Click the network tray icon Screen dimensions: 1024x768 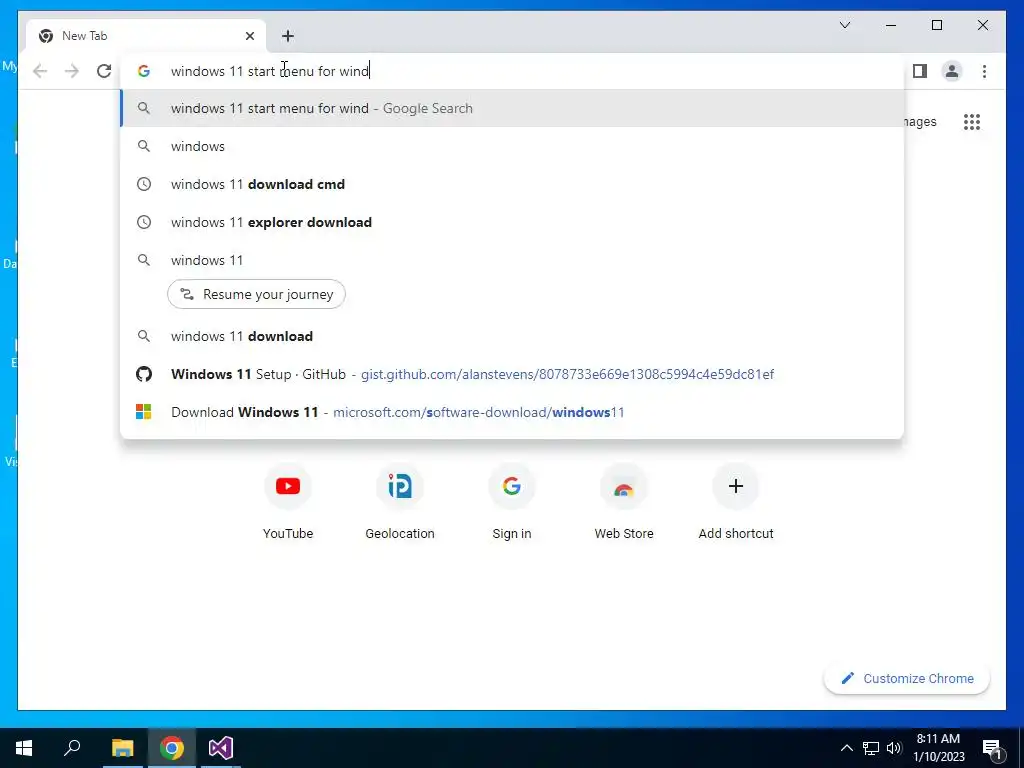coord(871,748)
